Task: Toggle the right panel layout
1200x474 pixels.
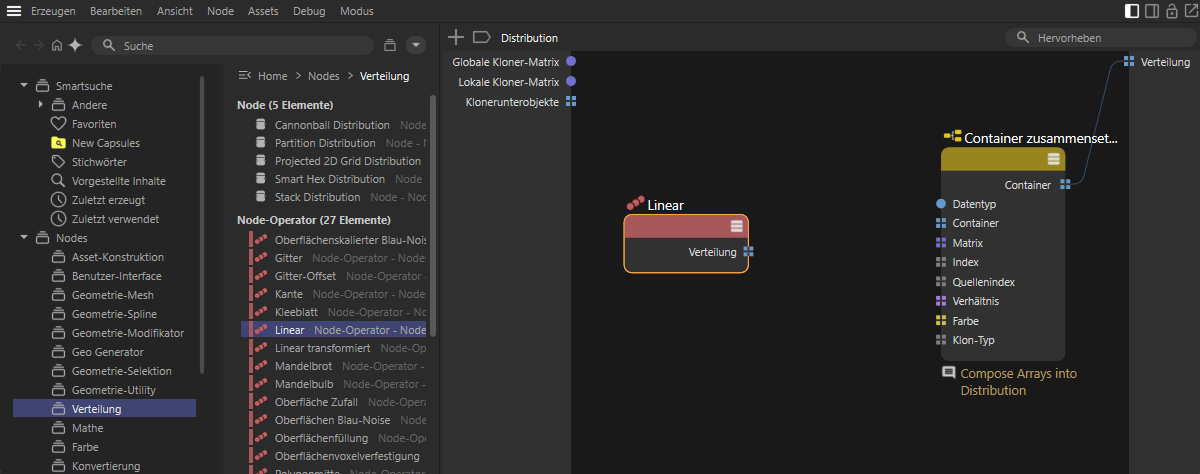Action: tap(1152, 11)
